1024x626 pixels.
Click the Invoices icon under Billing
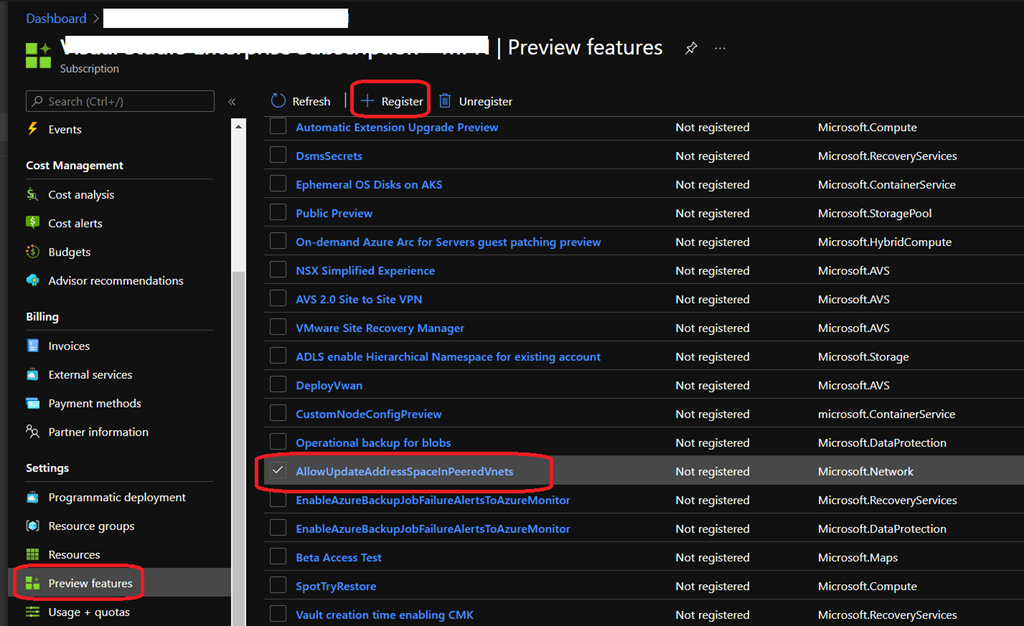(33, 346)
